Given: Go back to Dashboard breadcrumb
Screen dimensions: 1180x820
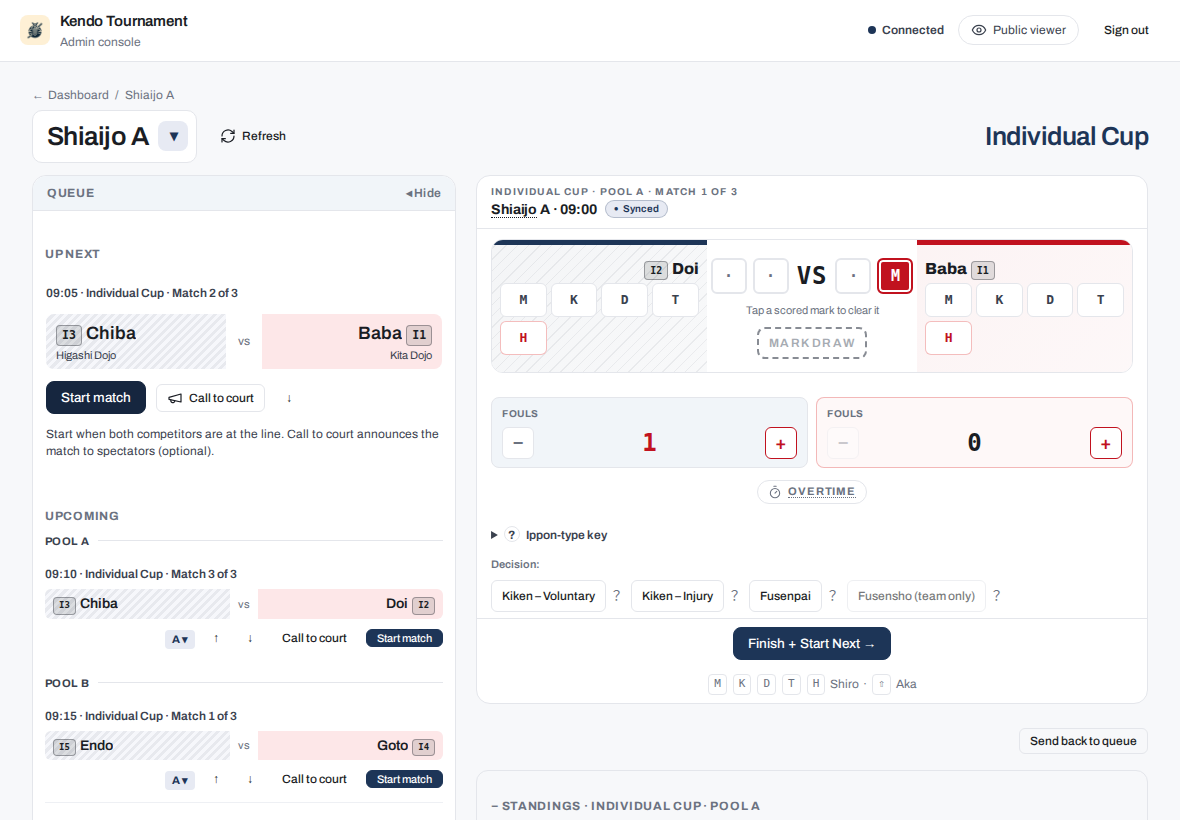Looking at the screenshot, I should coord(78,95).
